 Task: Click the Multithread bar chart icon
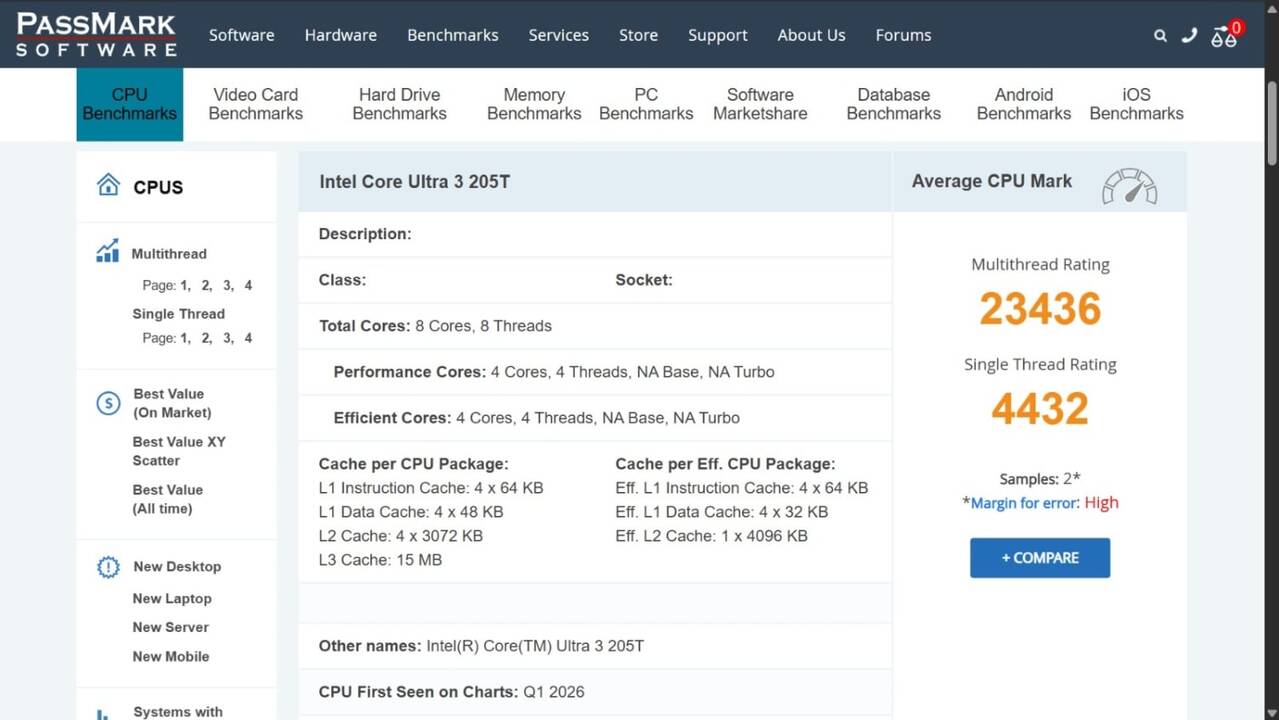coord(107,252)
